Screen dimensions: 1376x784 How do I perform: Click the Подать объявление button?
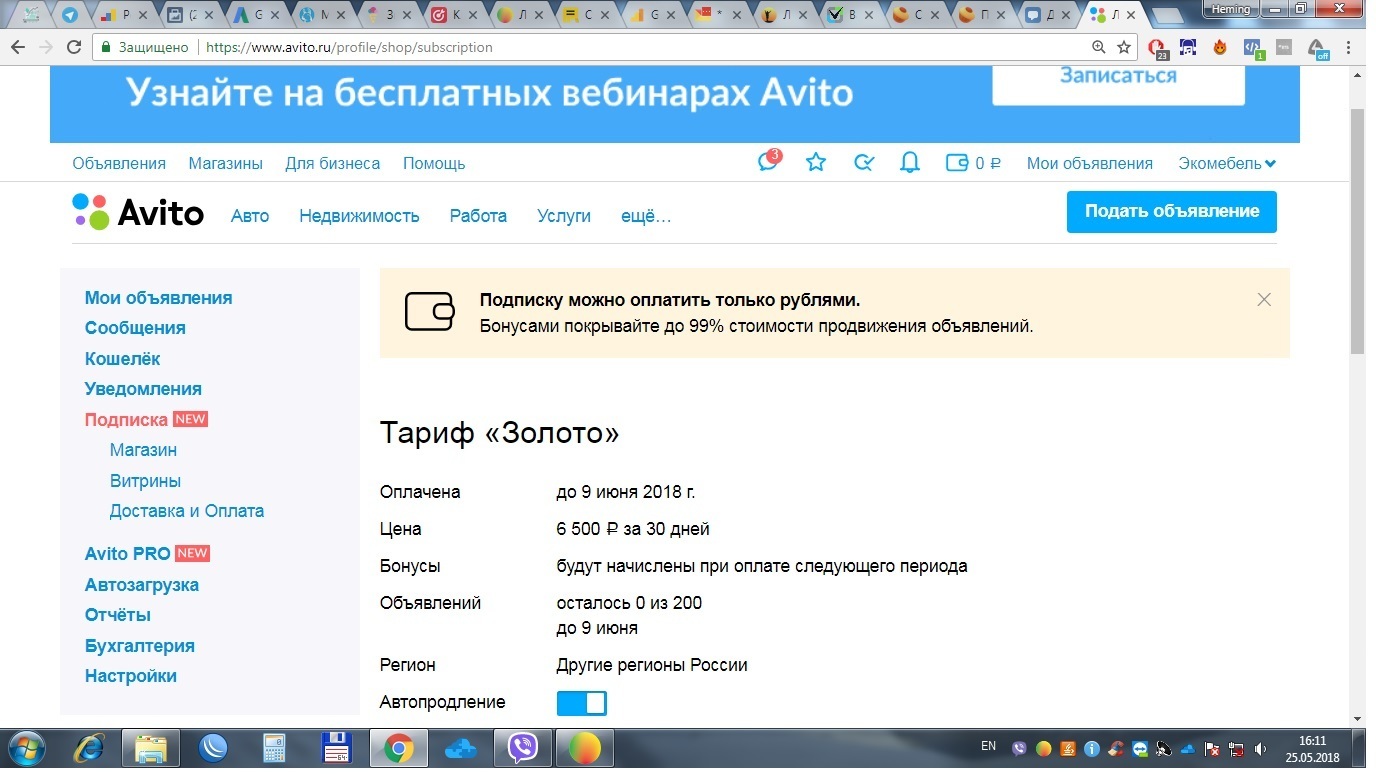pyautogui.click(x=1172, y=212)
